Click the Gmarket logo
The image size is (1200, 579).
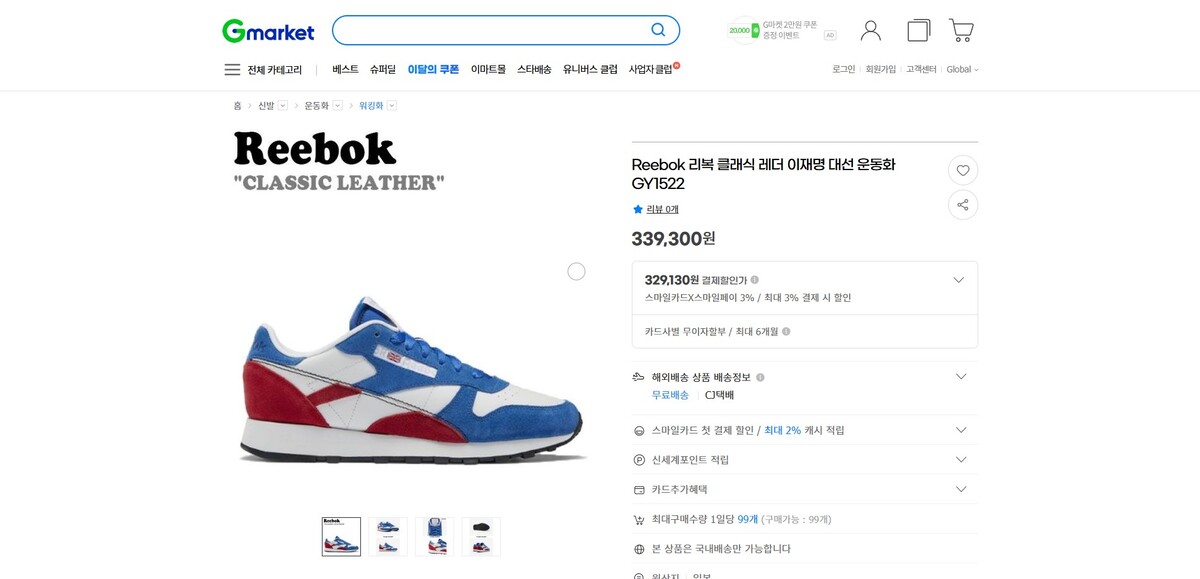[x=268, y=31]
